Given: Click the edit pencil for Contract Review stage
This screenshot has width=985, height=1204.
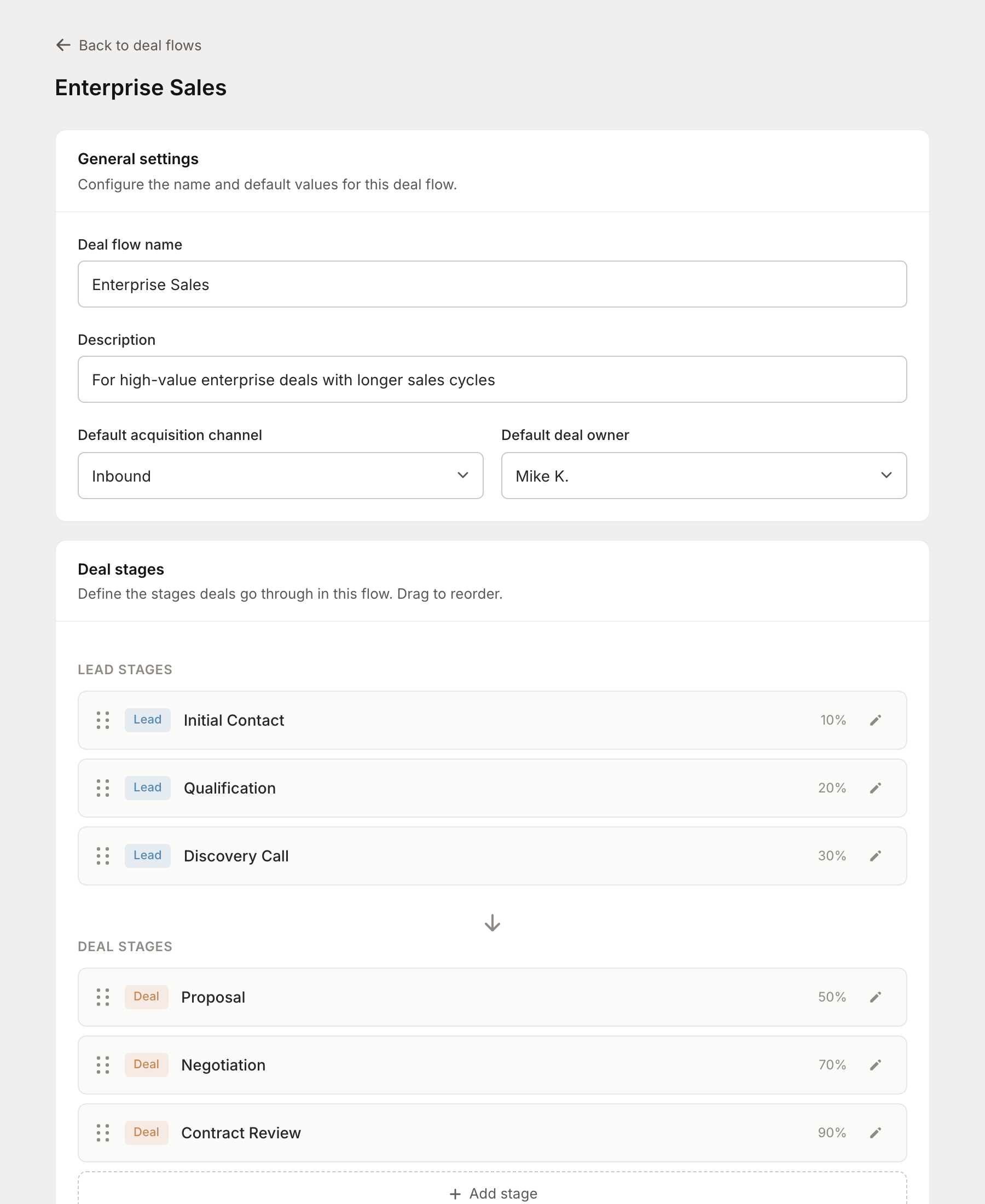Looking at the screenshot, I should [876, 1132].
